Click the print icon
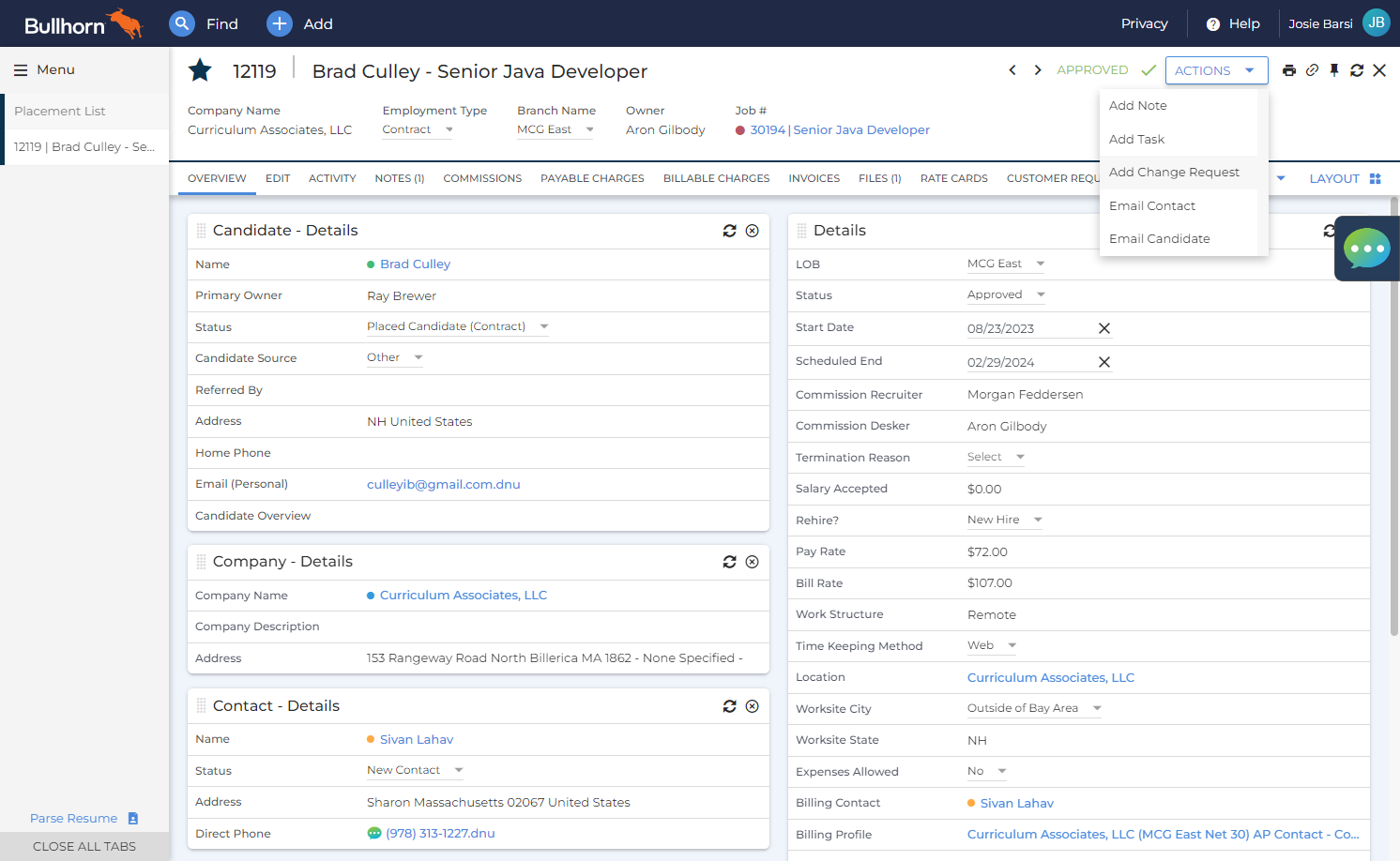Image resolution: width=1400 pixels, height=861 pixels. (1289, 70)
